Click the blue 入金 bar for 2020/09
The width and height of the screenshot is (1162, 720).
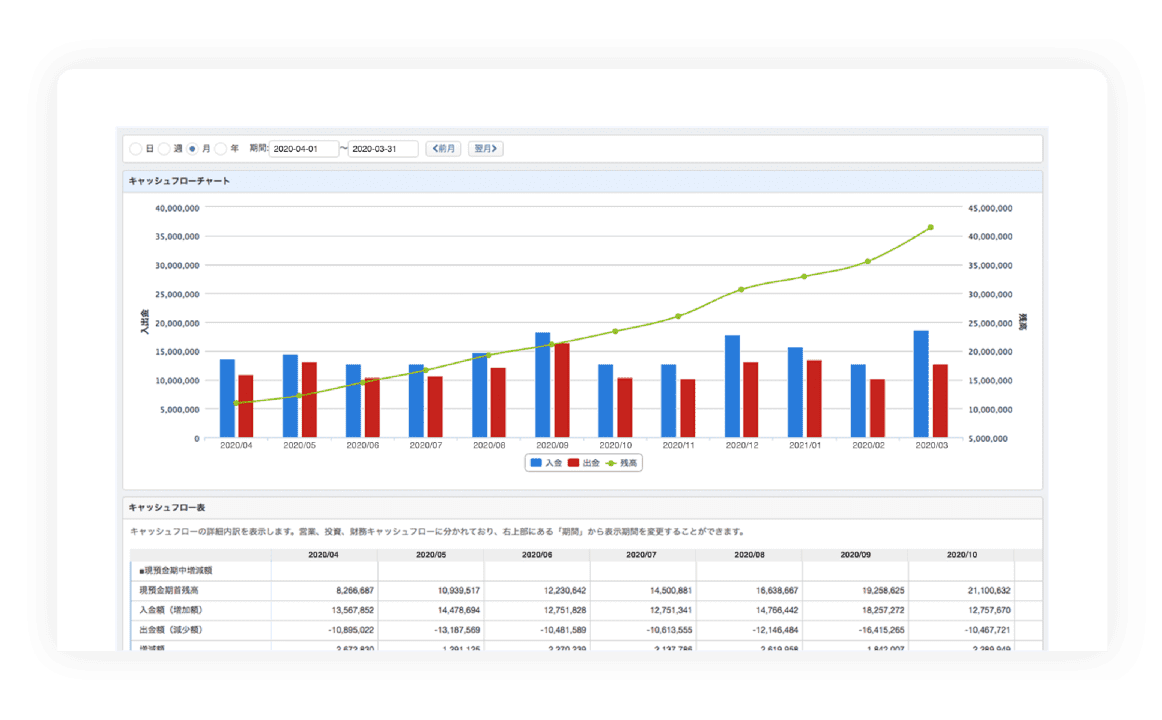(x=542, y=385)
